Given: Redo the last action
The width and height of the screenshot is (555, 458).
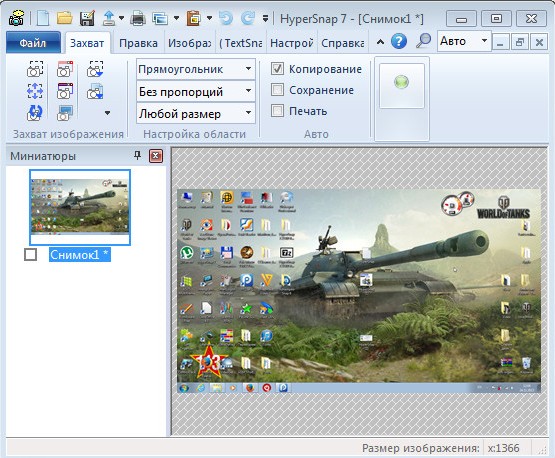Looking at the screenshot, I should coord(248,18).
